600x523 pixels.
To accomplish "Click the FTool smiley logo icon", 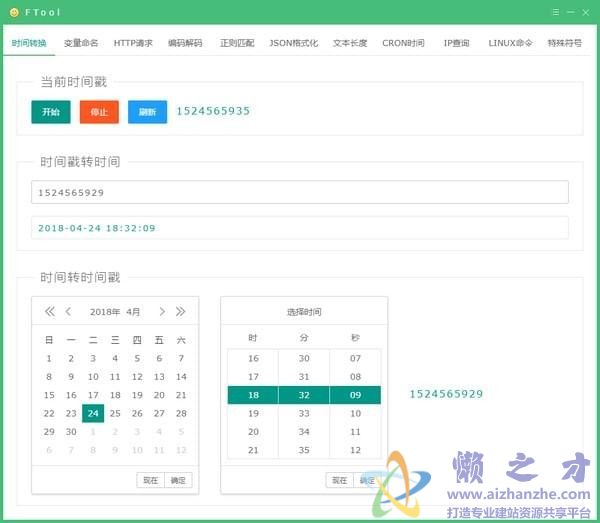I will click(14, 12).
